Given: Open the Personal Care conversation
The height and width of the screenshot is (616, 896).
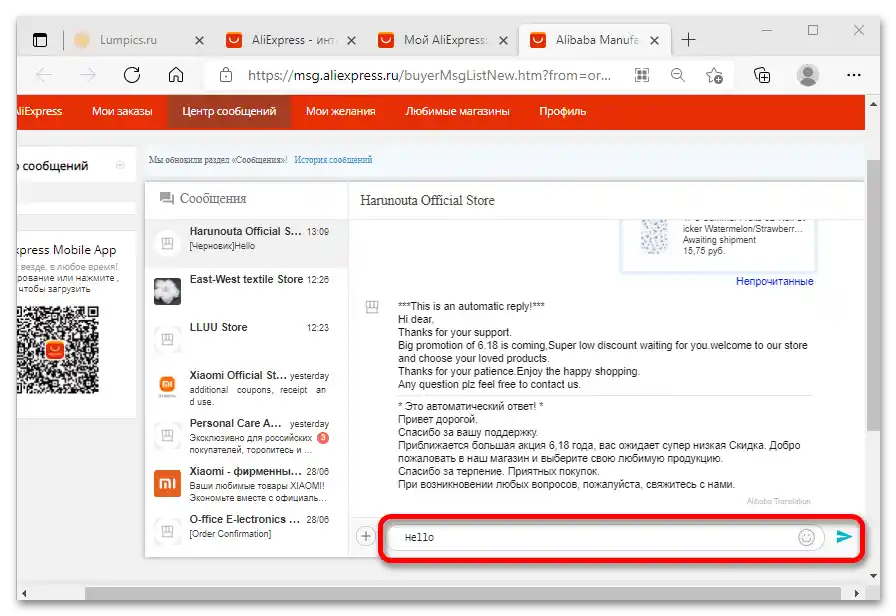Looking at the screenshot, I should click(x=246, y=435).
